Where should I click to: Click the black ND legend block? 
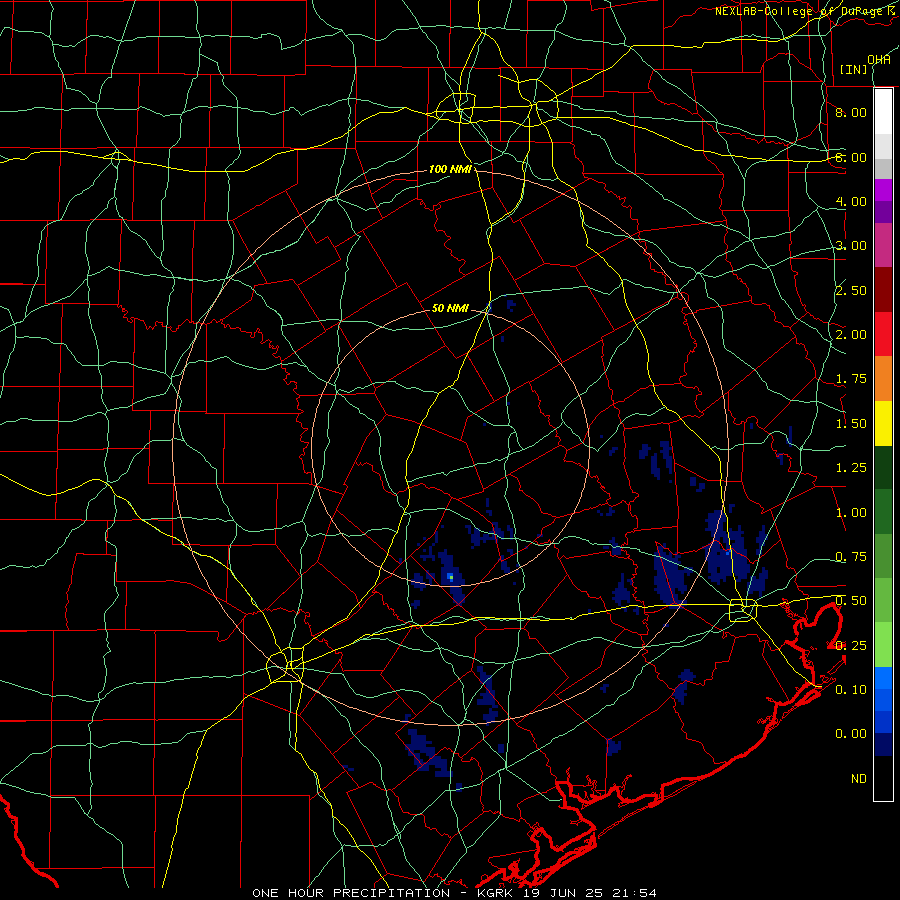tap(883, 778)
